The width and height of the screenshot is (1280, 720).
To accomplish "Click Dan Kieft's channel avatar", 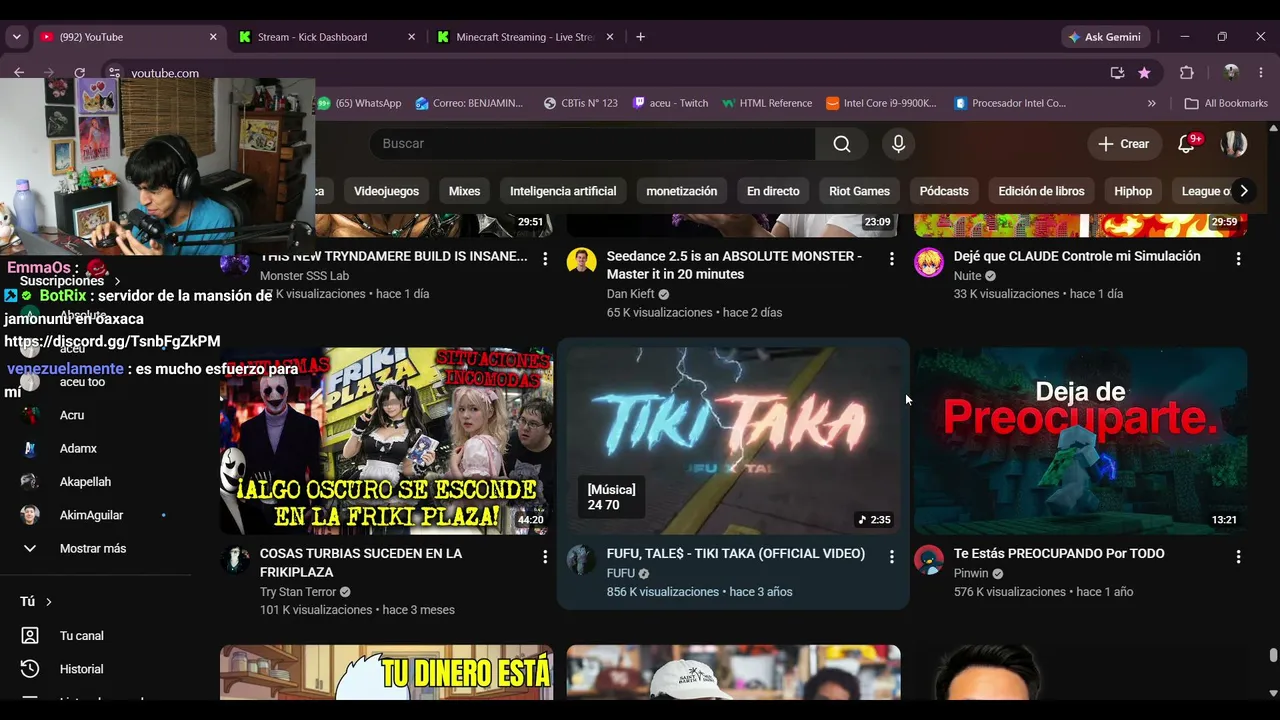I will click(581, 262).
